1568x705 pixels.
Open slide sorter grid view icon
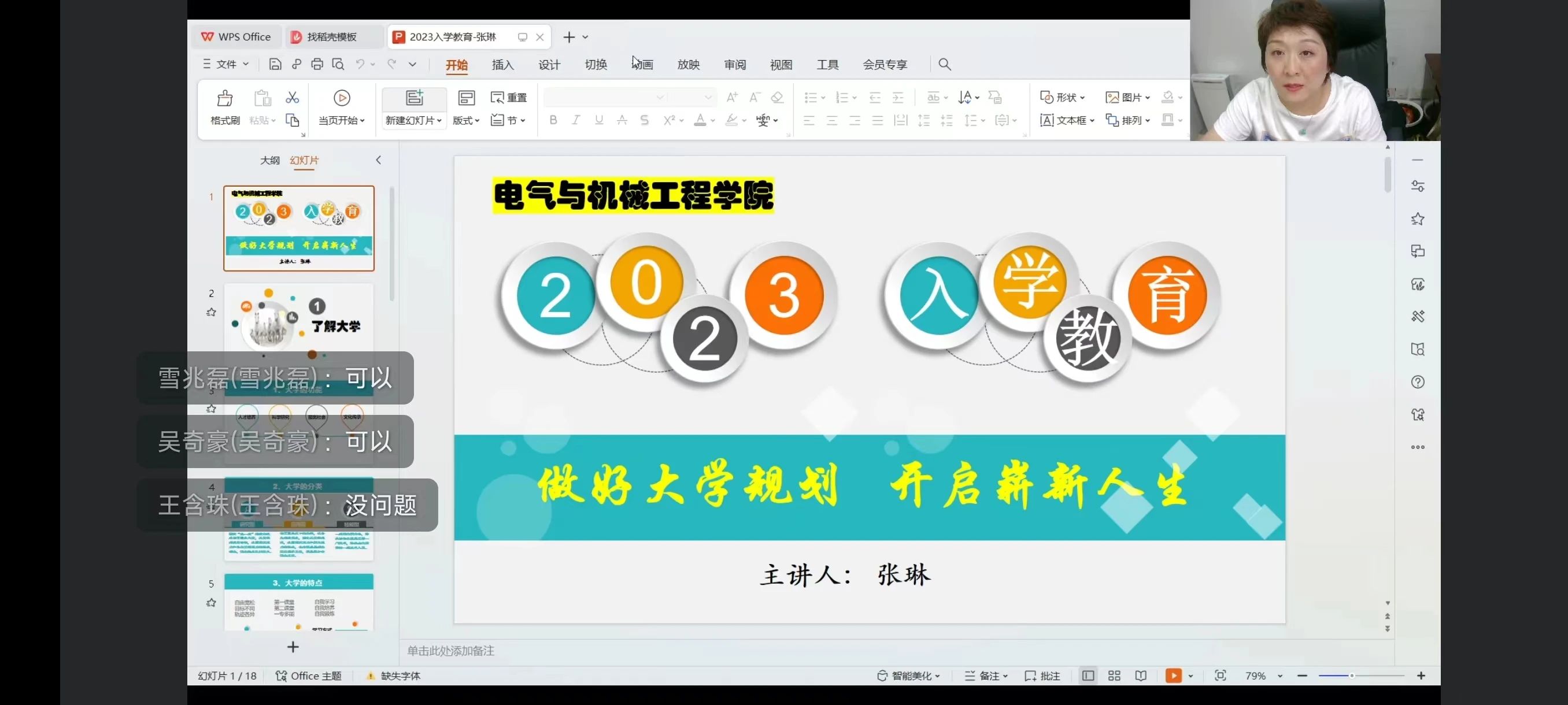click(1114, 676)
